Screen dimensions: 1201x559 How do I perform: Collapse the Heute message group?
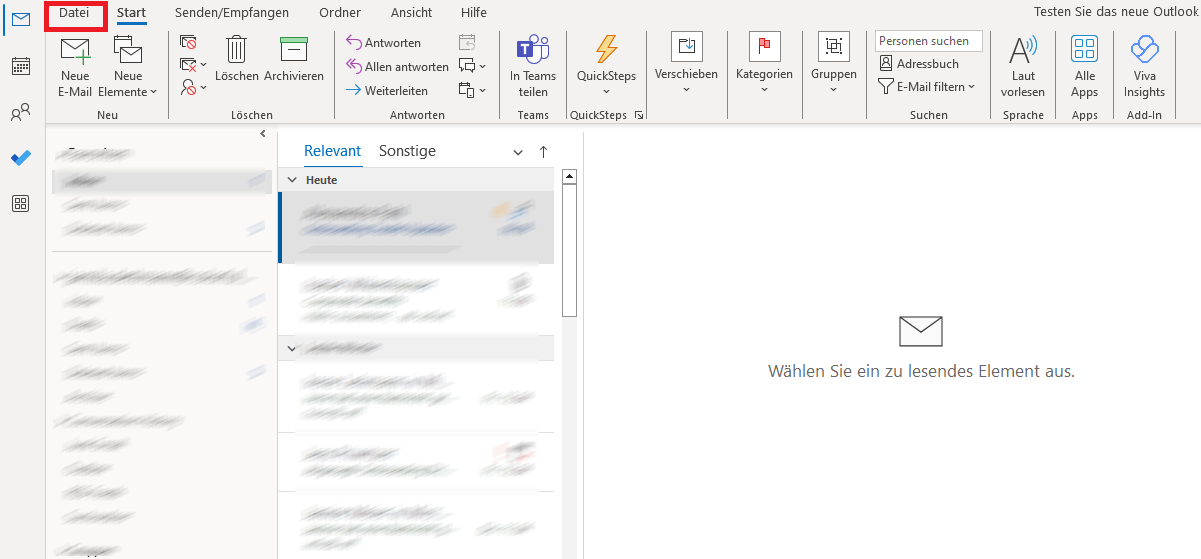coord(292,180)
